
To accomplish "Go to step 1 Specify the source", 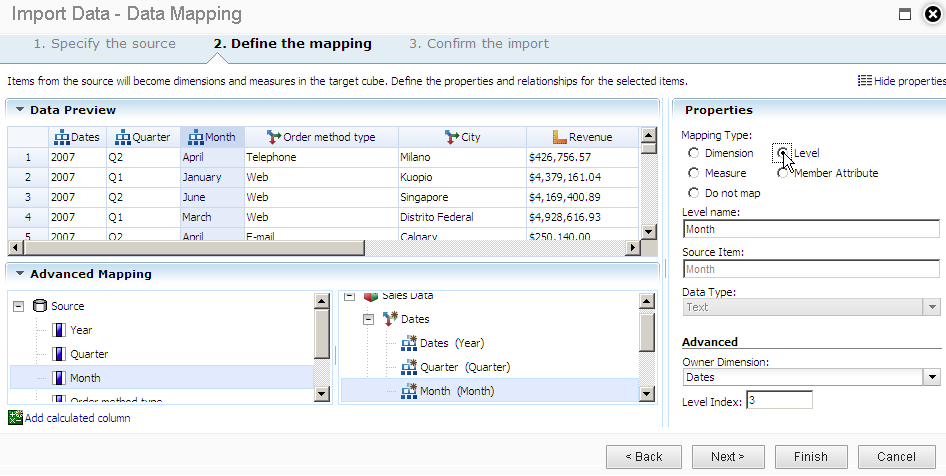I will click(104, 43).
